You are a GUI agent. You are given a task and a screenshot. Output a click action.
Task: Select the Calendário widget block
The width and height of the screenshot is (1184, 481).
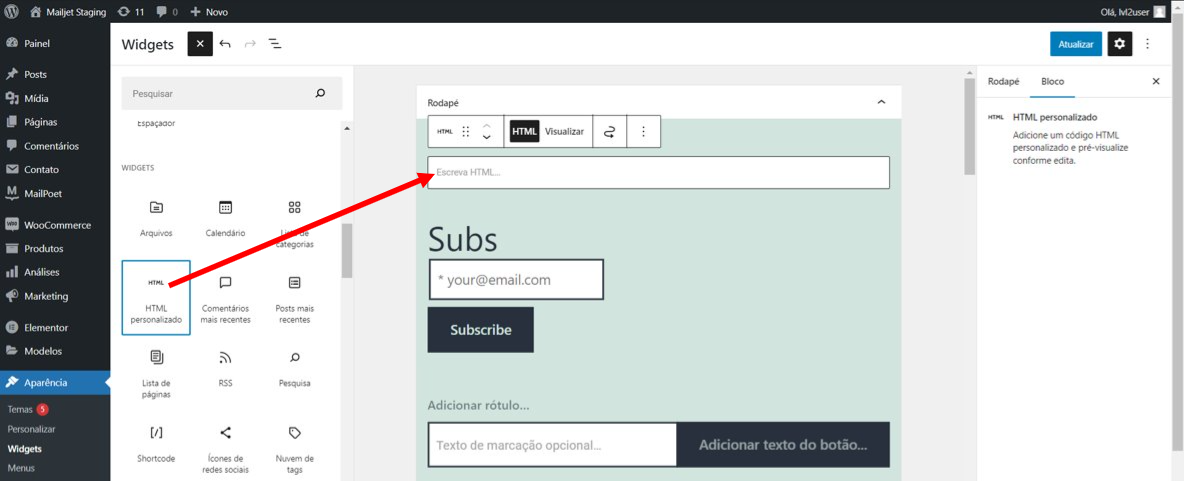(225, 219)
